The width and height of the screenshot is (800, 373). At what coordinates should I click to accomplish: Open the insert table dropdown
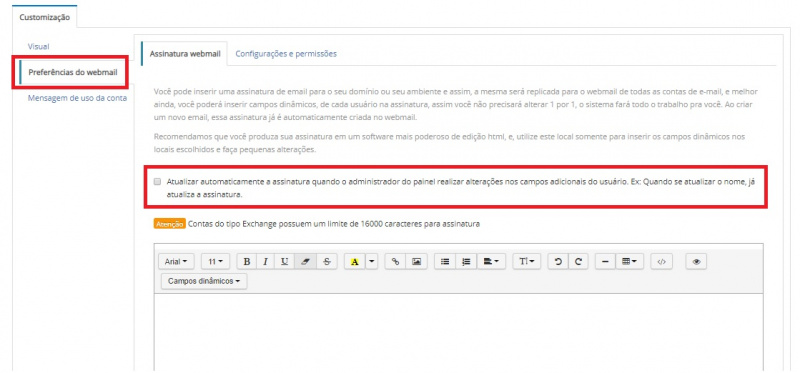tap(630, 261)
